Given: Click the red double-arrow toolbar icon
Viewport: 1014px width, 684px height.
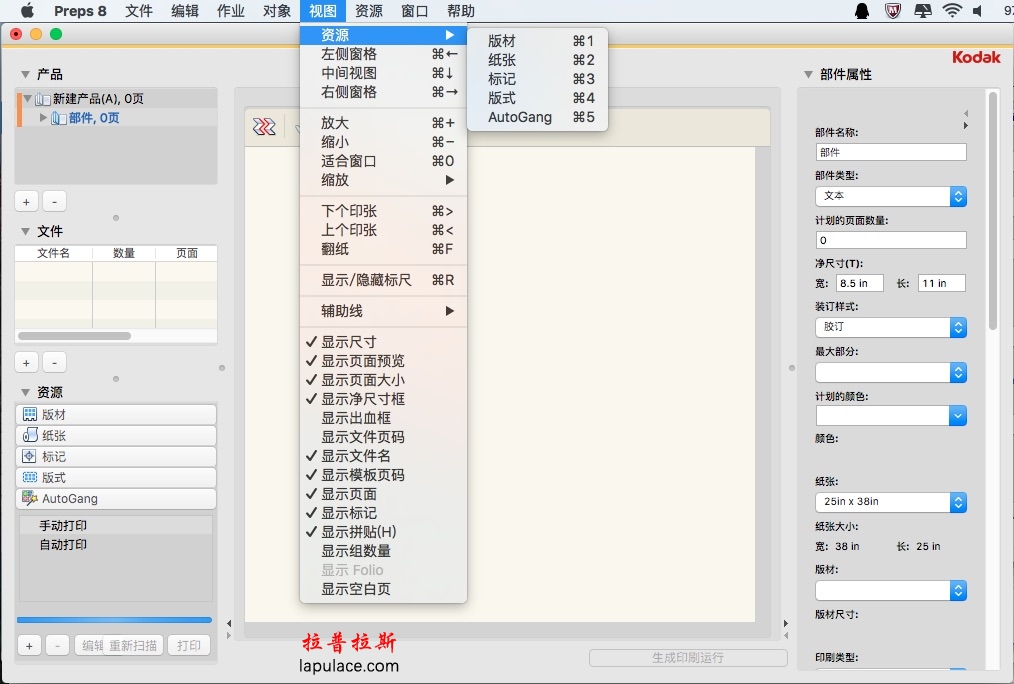Looking at the screenshot, I should [x=264, y=127].
